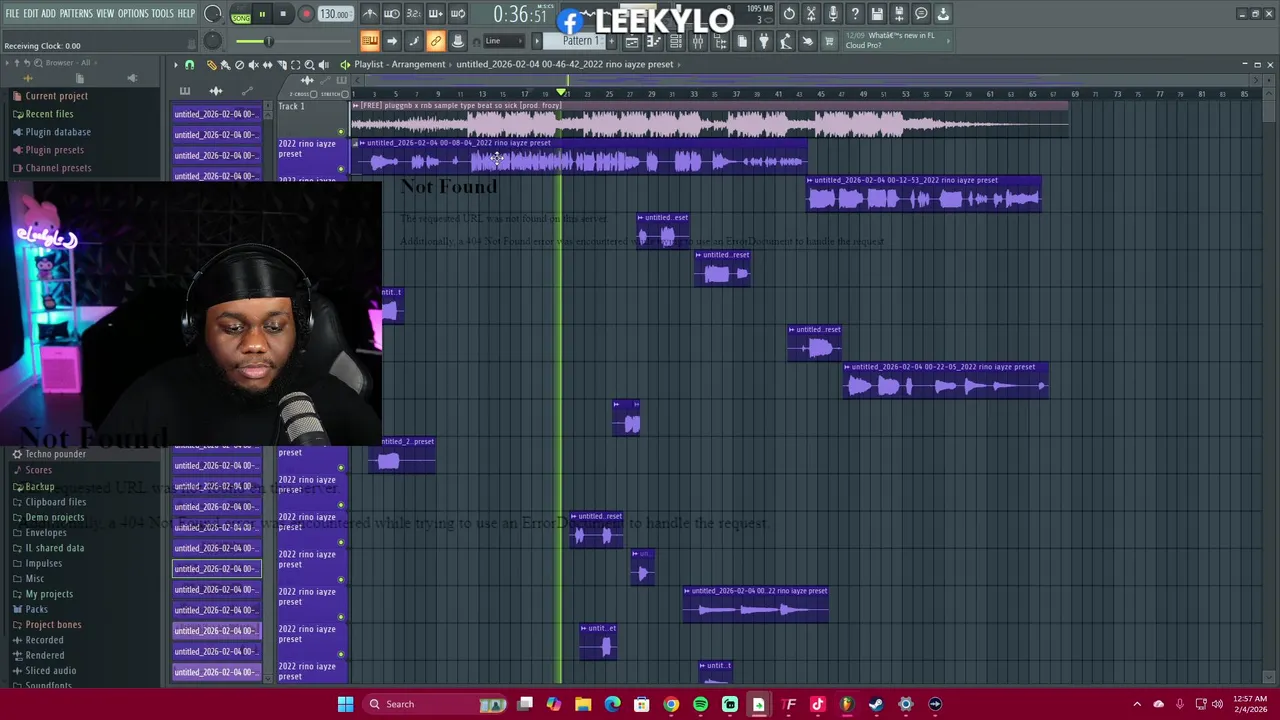Select the playlist paint brush tool
This screenshot has width=1280, height=720.
pos(225,64)
